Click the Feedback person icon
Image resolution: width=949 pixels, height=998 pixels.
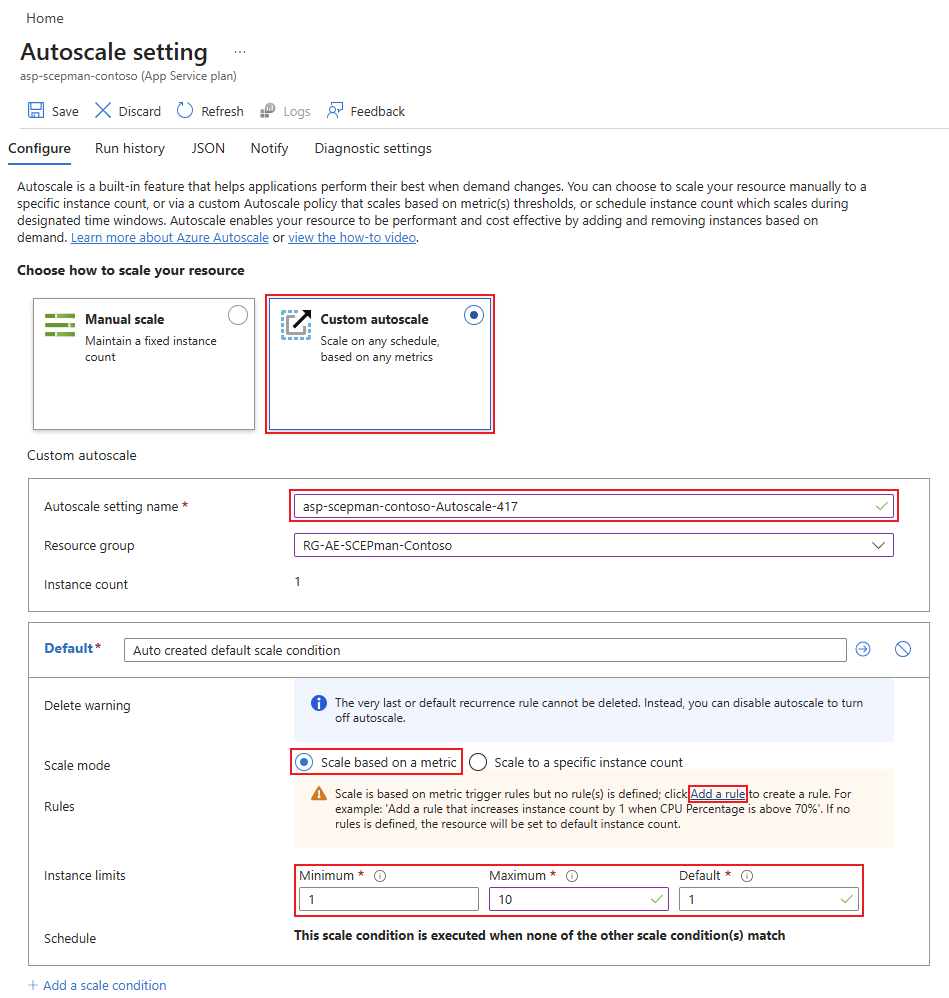(335, 111)
